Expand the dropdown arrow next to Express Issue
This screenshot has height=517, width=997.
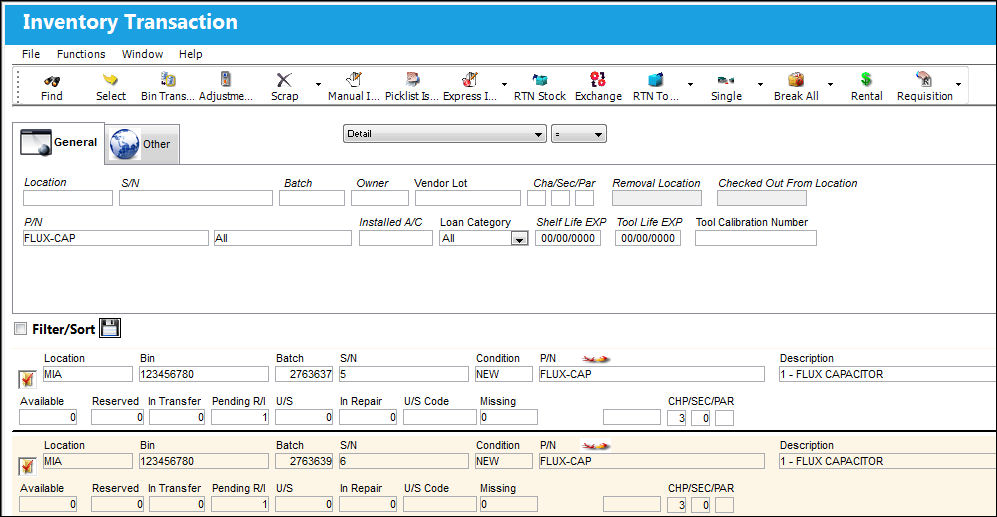click(x=504, y=85)
